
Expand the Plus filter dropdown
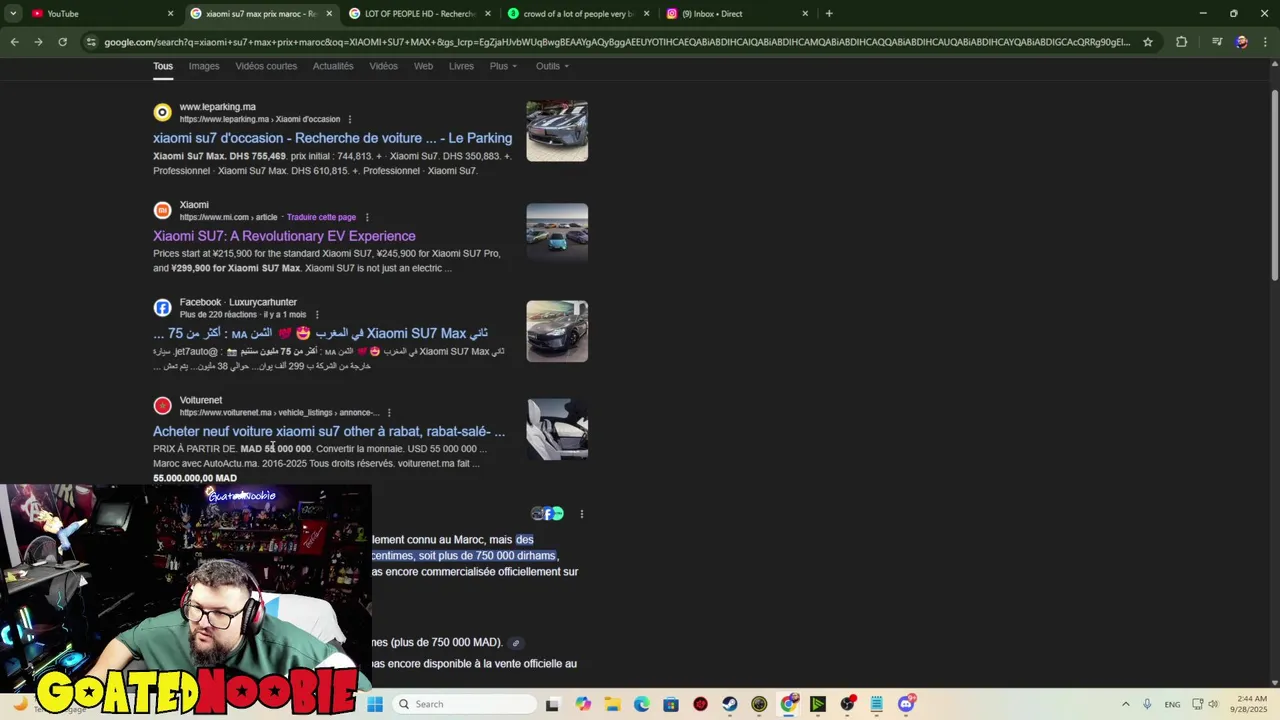(503, 66)
